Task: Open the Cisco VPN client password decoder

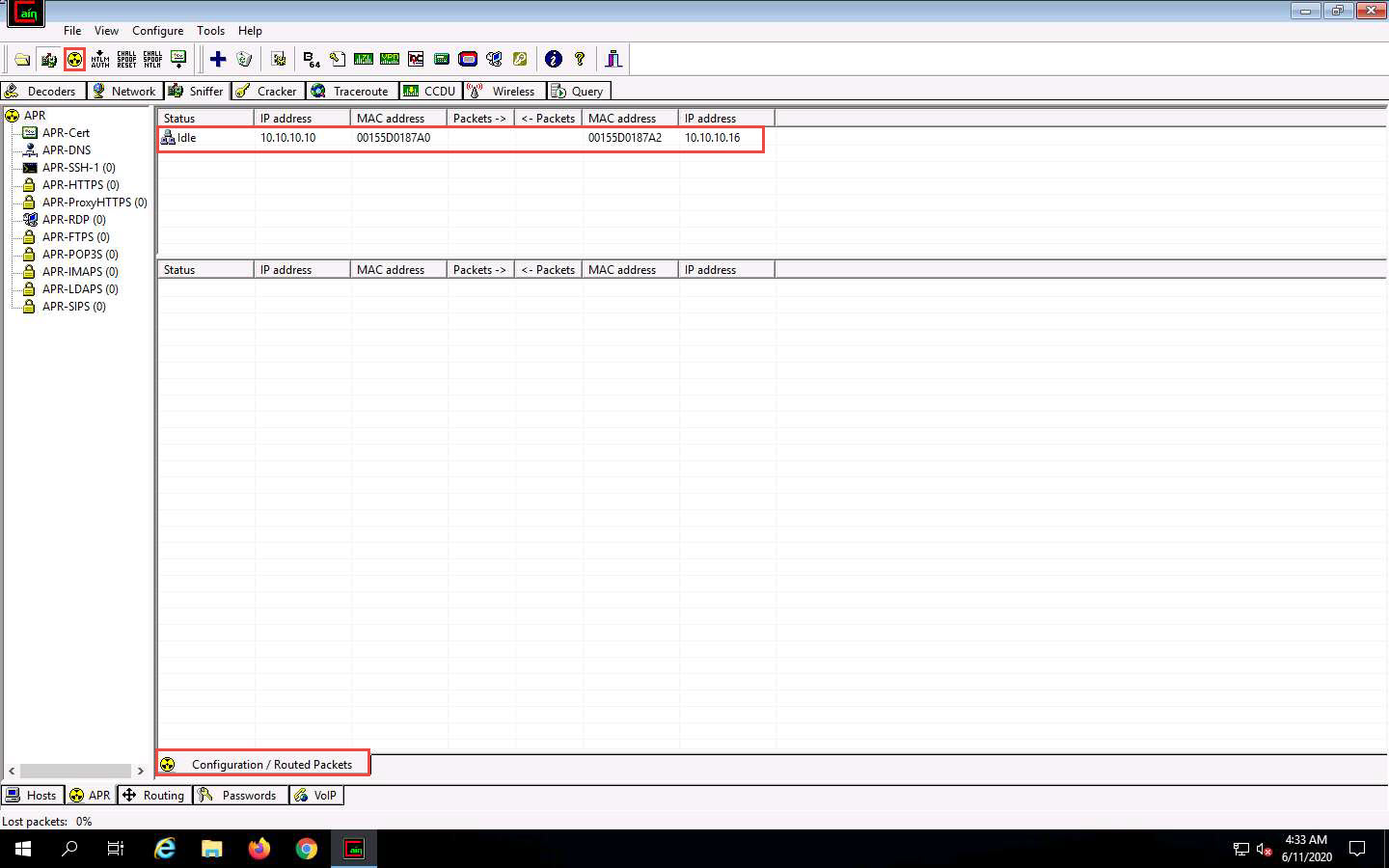Action: [390, 60]
